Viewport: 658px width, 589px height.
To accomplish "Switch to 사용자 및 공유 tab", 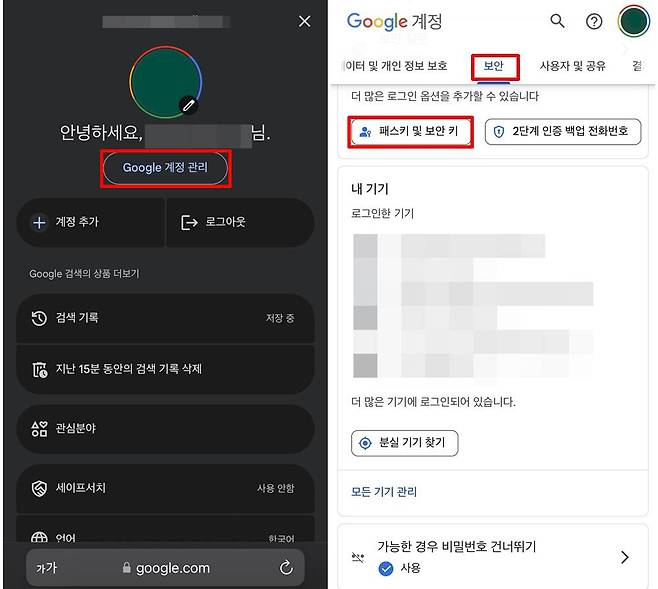I will [572, 66].
